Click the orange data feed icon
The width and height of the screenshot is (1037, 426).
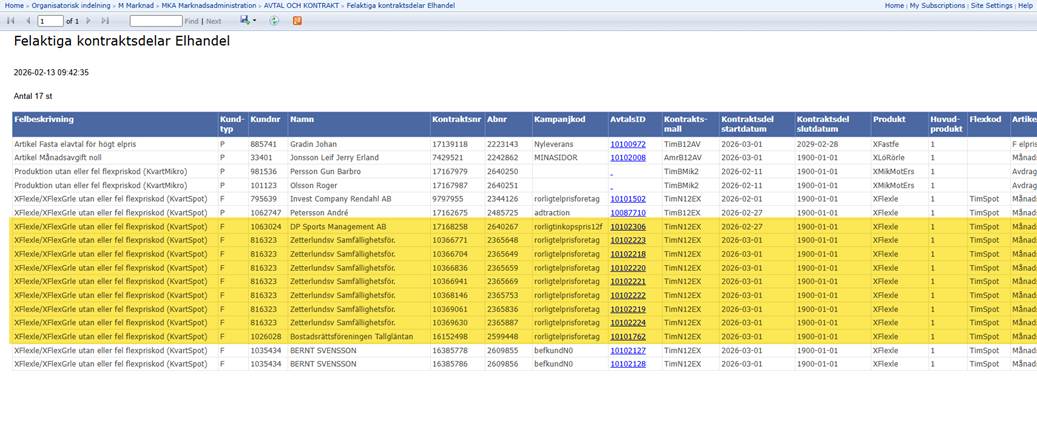(x=297, y=21)
